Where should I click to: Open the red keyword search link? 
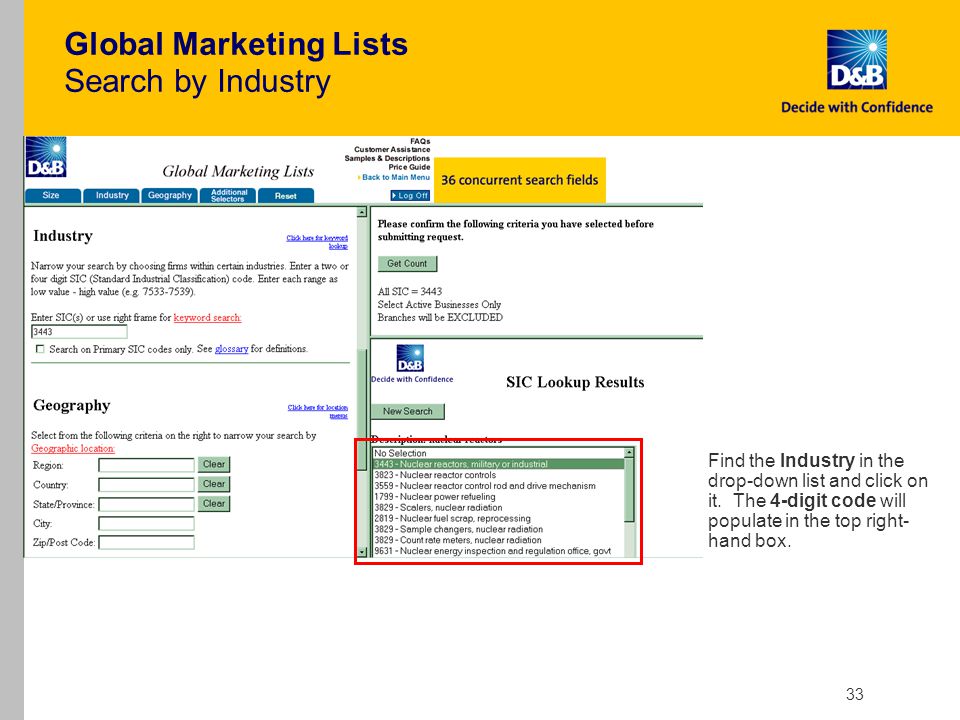pyautogui.click(x=208, y=318)
